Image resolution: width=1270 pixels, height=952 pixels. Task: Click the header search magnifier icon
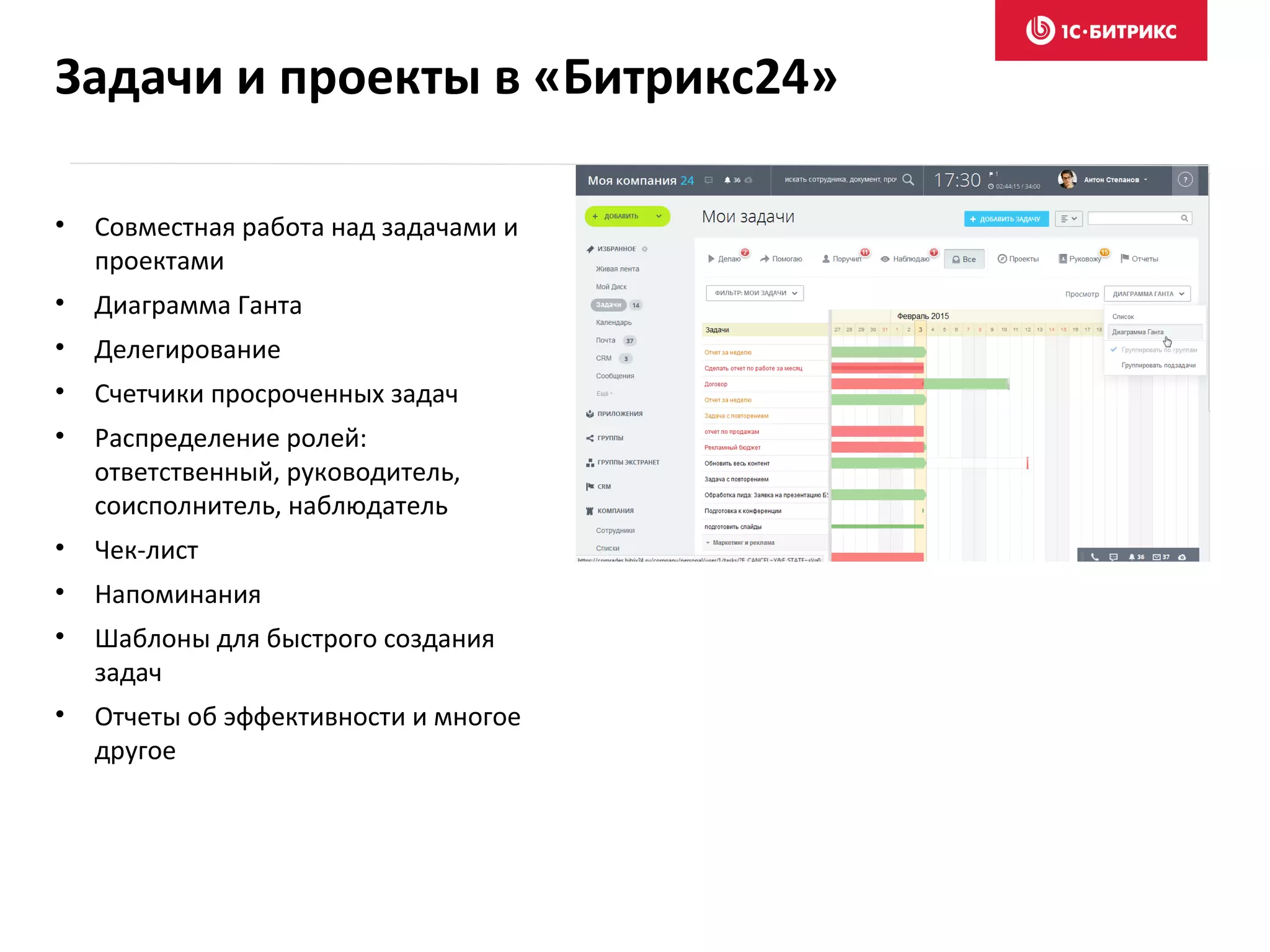pyautogui.click(x=908, y=180)
